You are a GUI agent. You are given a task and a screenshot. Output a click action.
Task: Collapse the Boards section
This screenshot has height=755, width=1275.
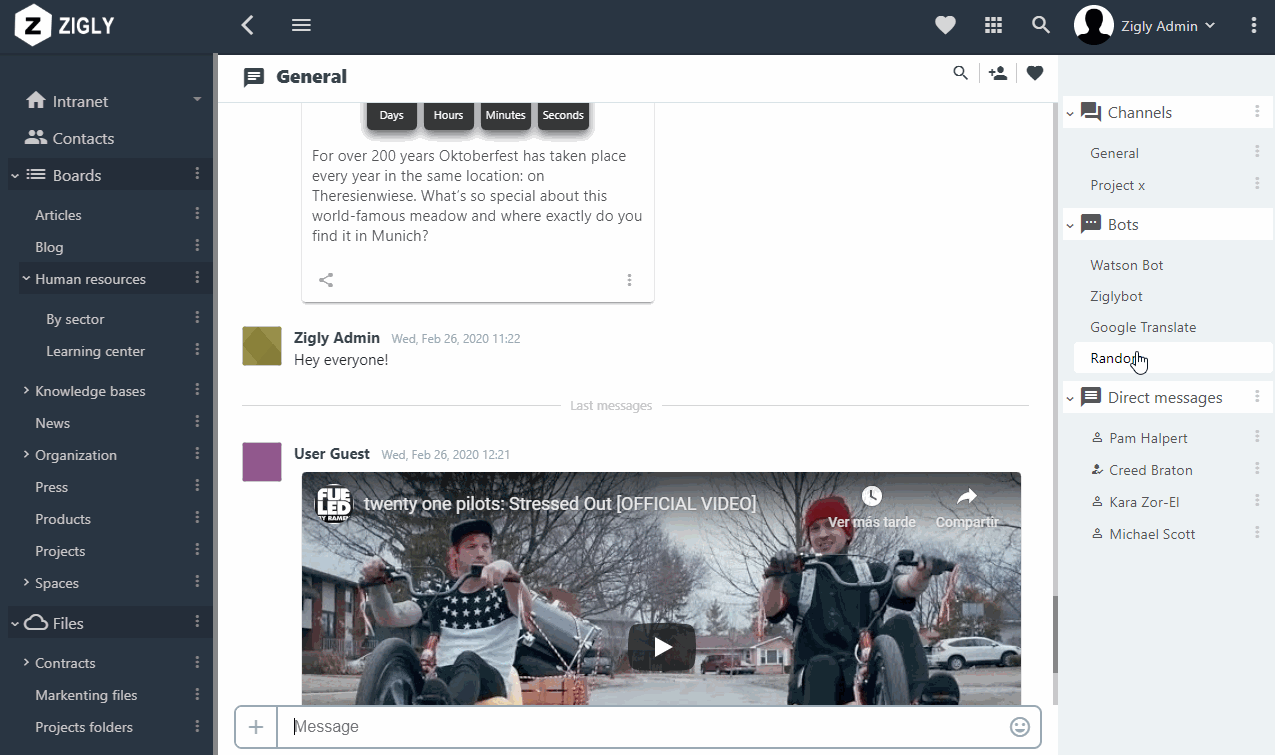(15, 175)
